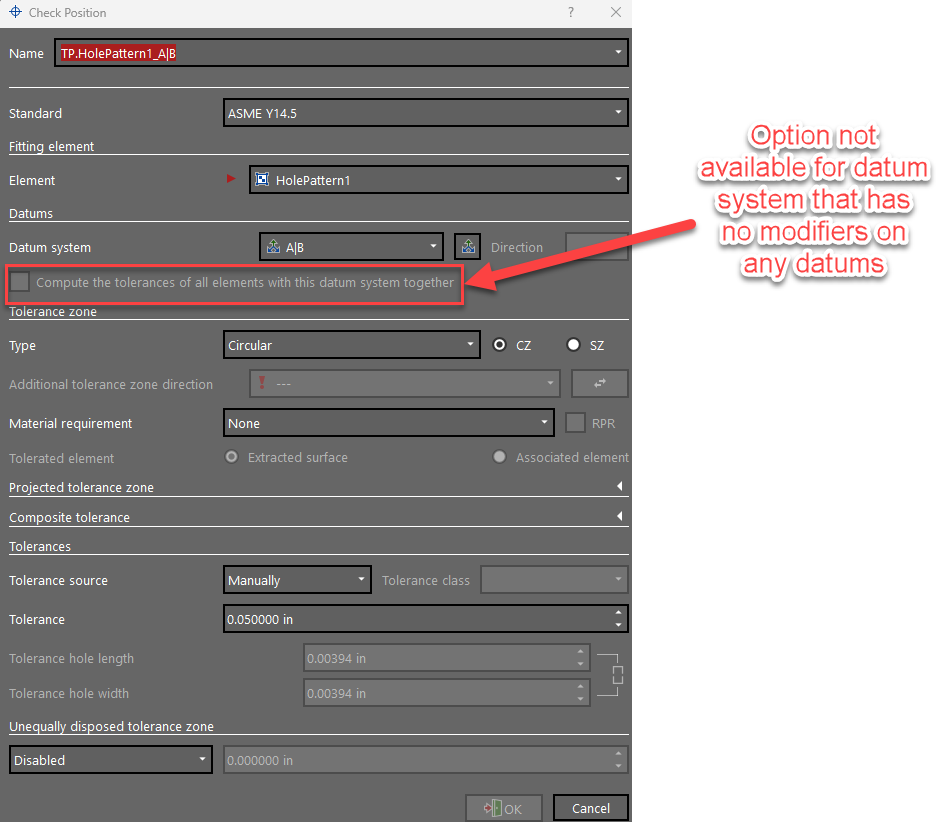Click the HolePattern1 element icon
Screen dimensions: 936x822
[262, 179]
